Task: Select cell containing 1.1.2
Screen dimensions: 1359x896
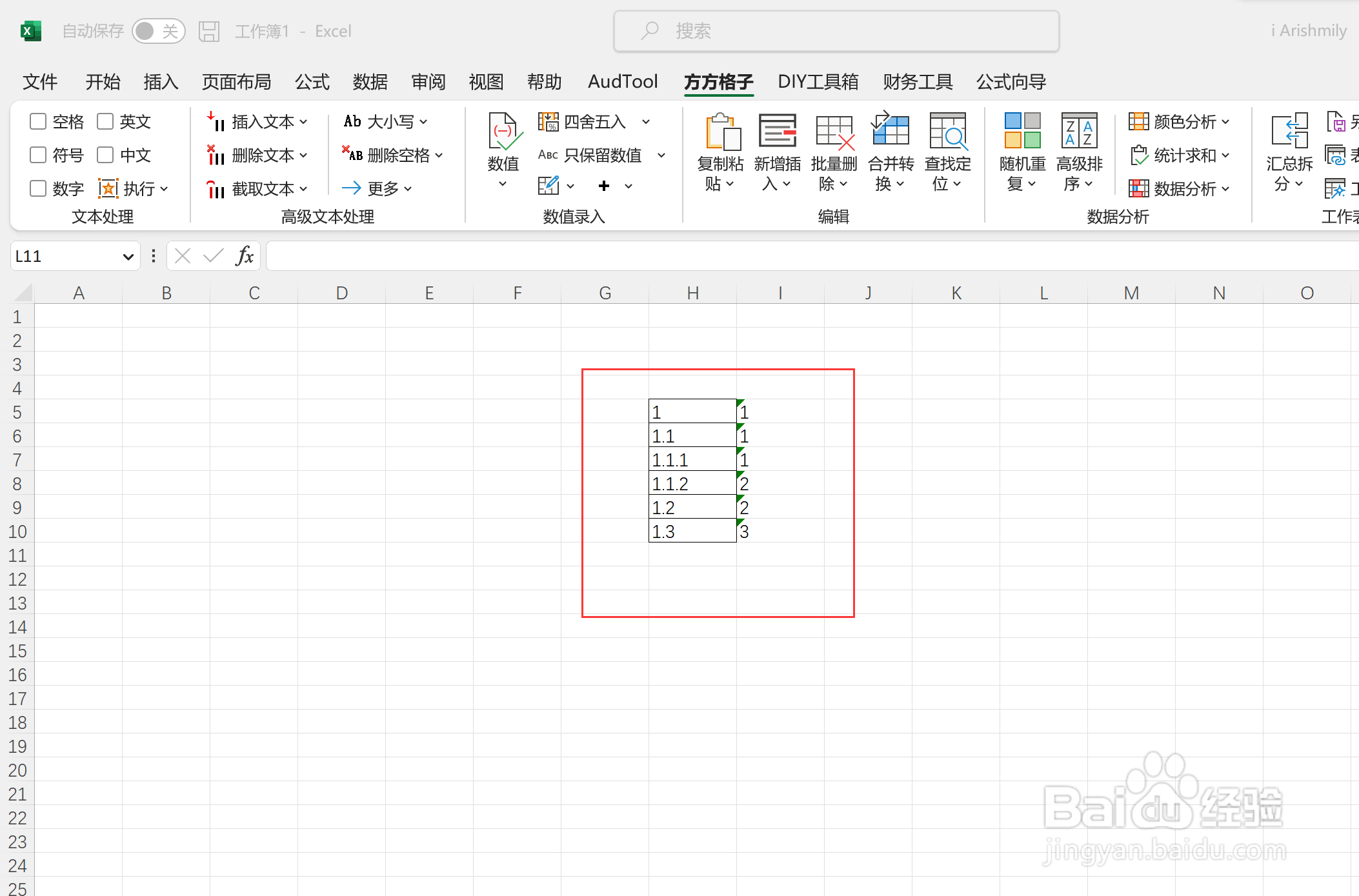Action: pos(692,484)
